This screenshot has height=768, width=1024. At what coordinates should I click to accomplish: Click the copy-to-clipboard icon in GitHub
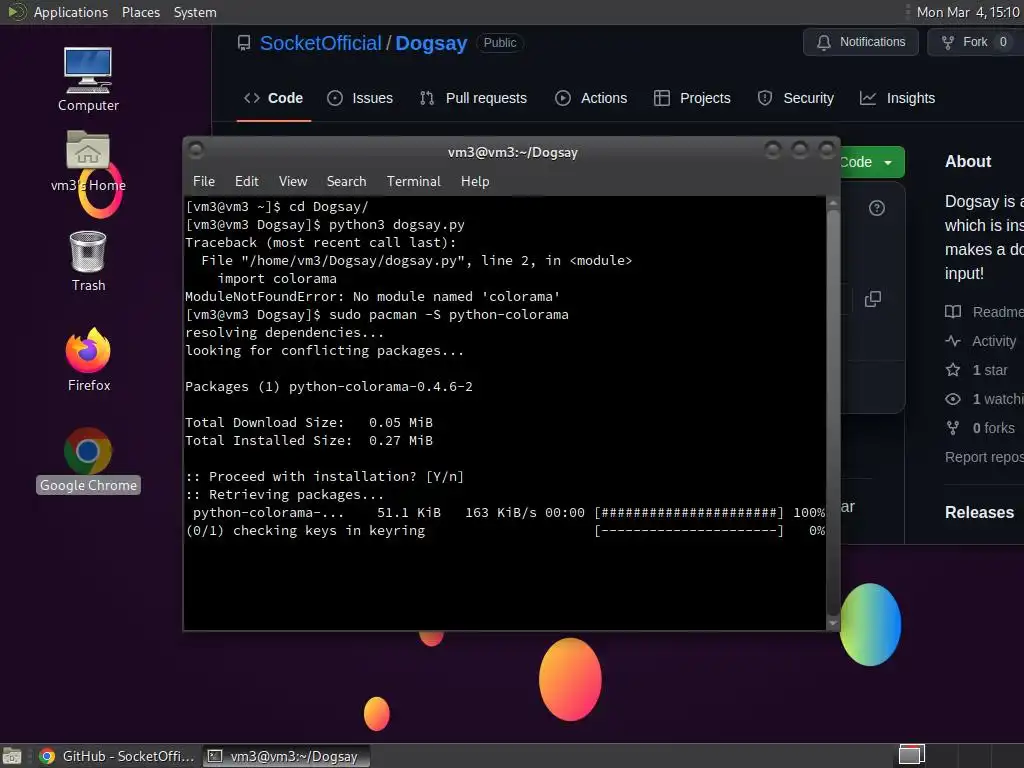click(872, 299)
